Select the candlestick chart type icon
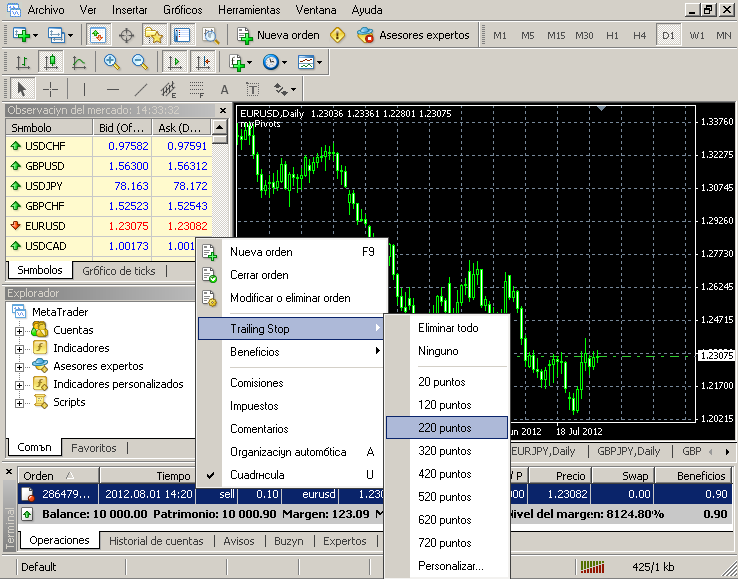 point(50,62)
